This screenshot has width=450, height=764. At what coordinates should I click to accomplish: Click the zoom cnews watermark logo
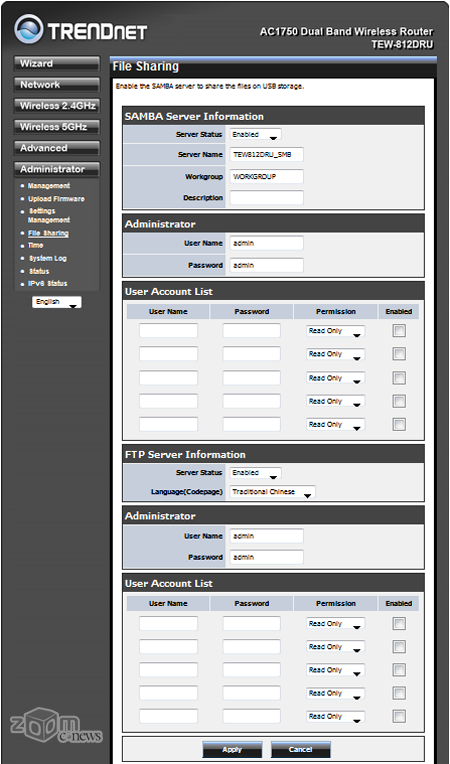[56, 726]
